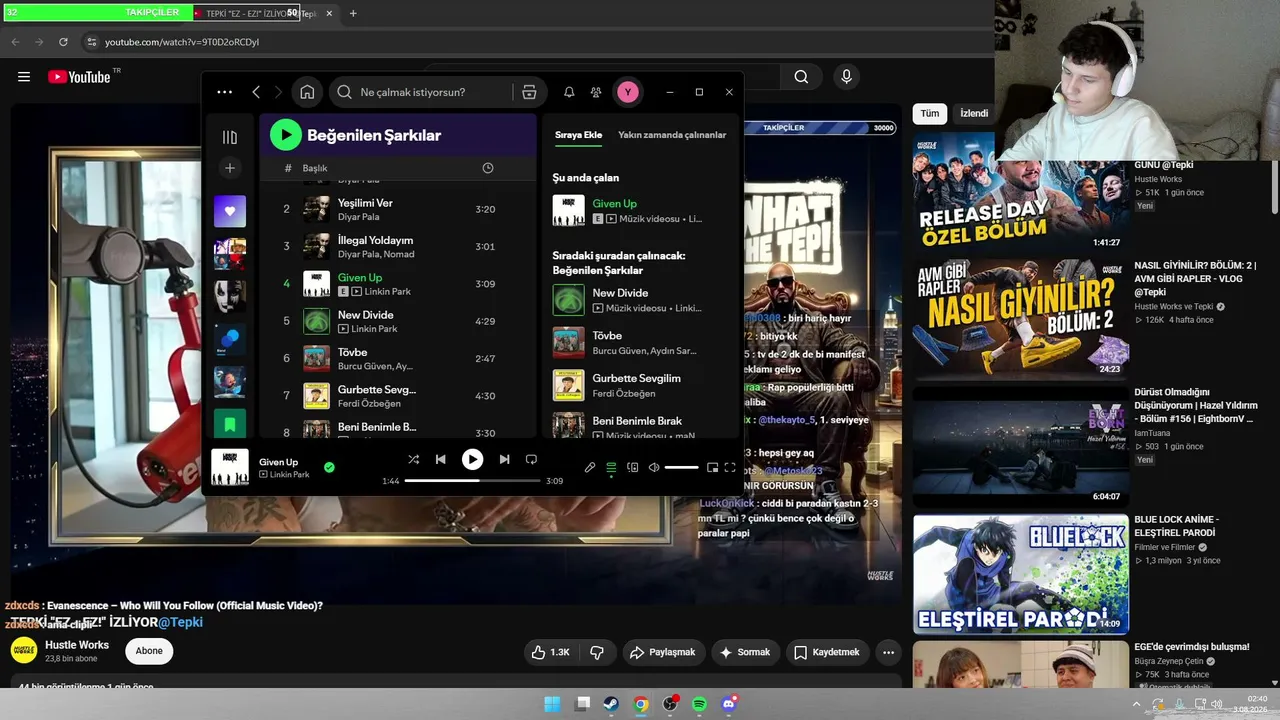Open Connect to a device in Spotify
1280x720 pixels.
click(632, 467)
